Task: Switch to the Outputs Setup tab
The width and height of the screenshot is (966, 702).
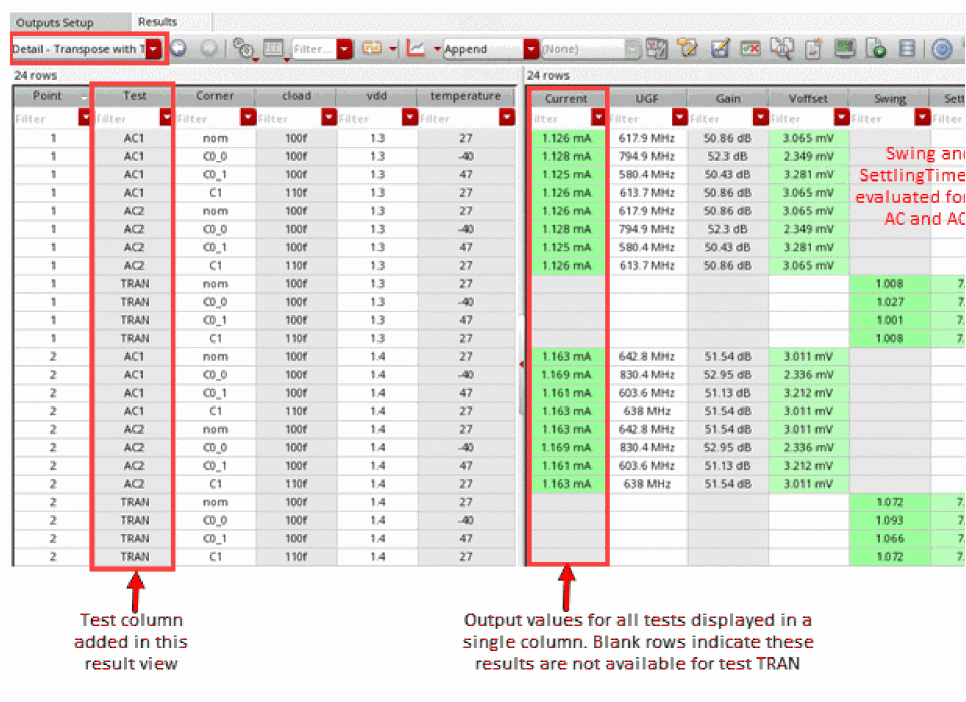Action: coord(55,22)
